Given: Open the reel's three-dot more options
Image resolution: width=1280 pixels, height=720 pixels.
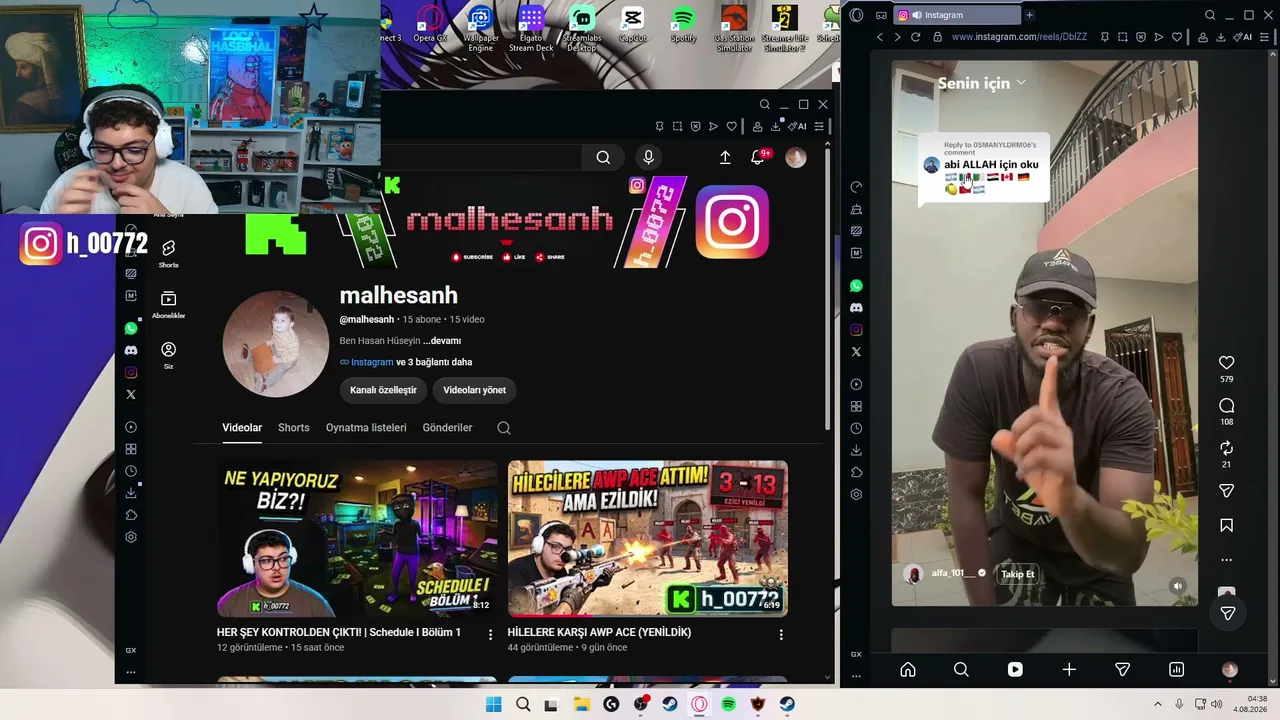Looking at the screenshot, I should [1226, 560].
